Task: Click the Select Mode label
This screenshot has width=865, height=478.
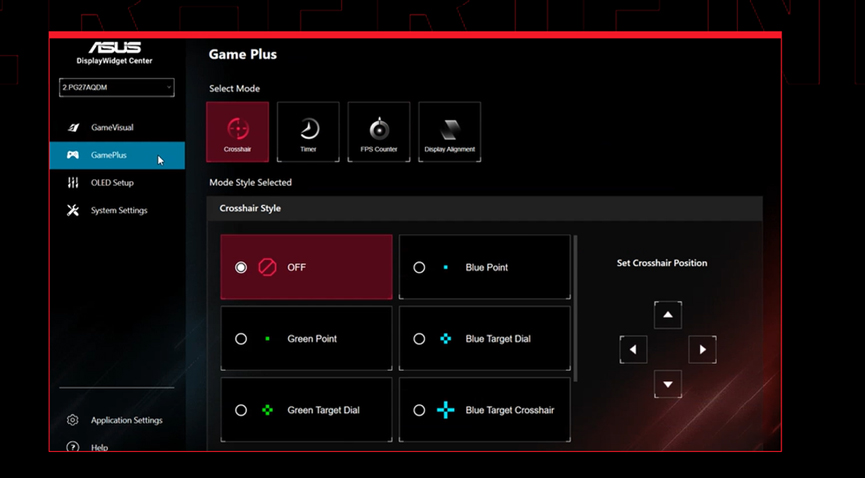Action: pyautogui.click(x=234, y=88)
